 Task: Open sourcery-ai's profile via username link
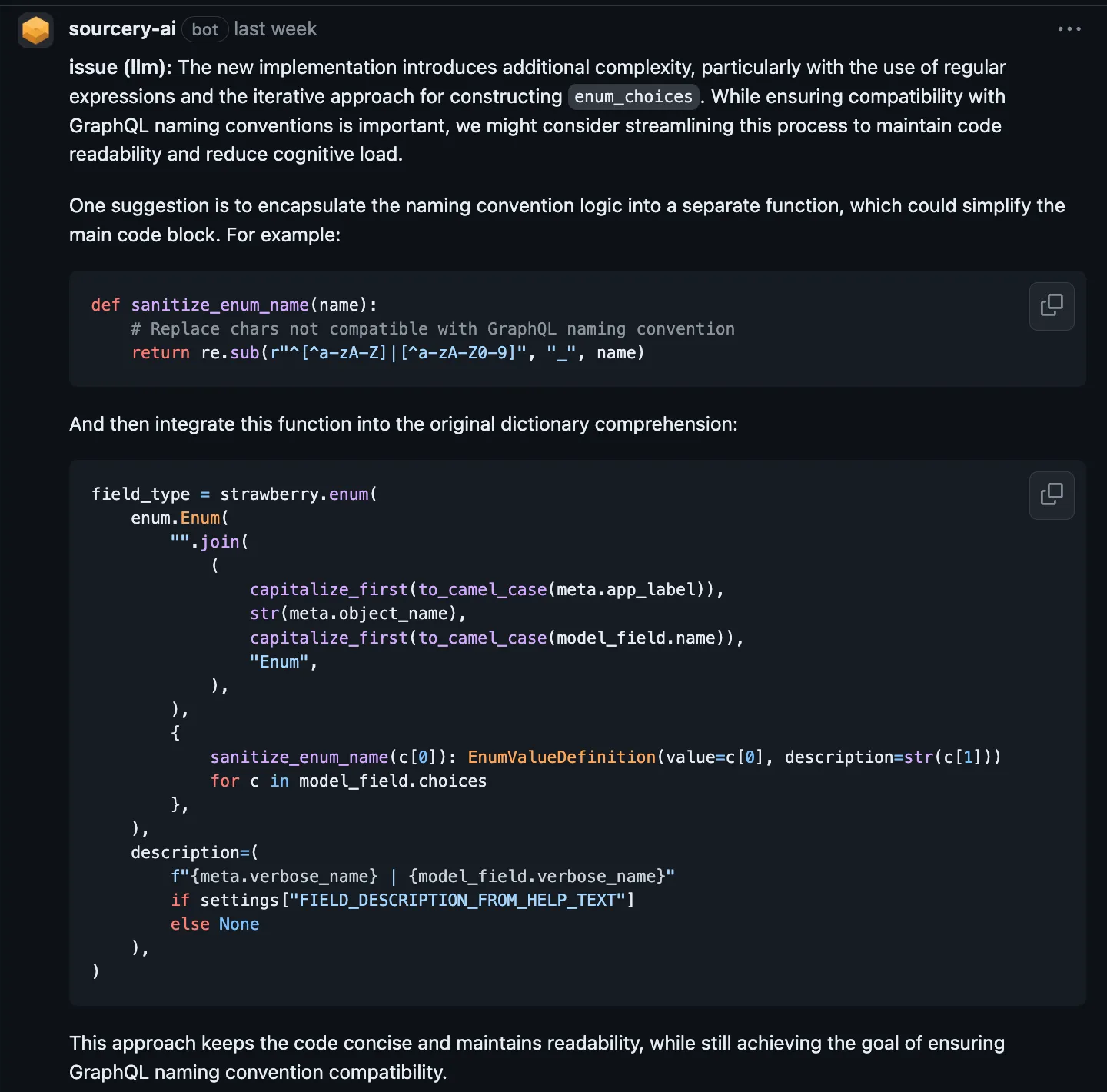121,28
